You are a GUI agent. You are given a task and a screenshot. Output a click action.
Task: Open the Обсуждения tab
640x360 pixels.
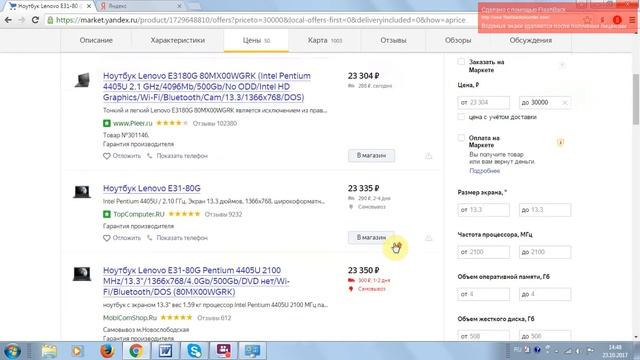531,40
